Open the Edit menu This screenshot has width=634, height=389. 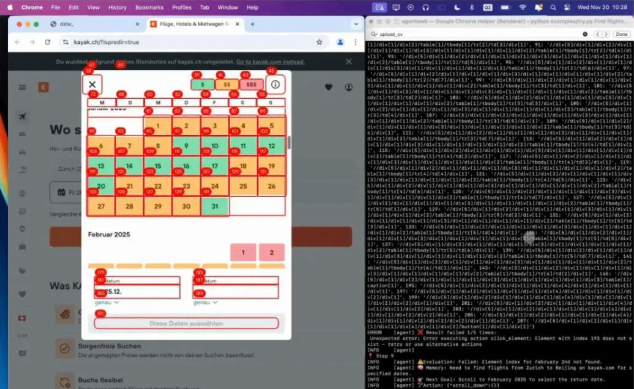click(x=74, y=7)
